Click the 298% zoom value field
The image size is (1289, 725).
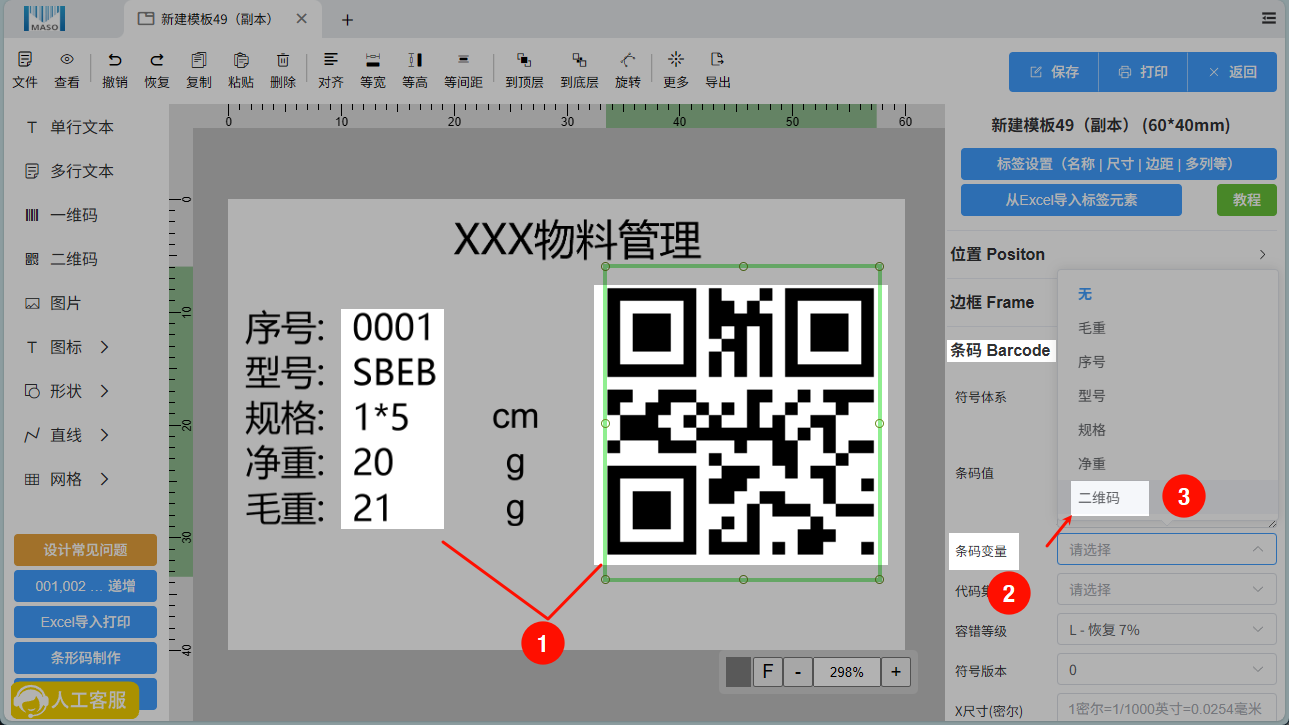point(846,672)
